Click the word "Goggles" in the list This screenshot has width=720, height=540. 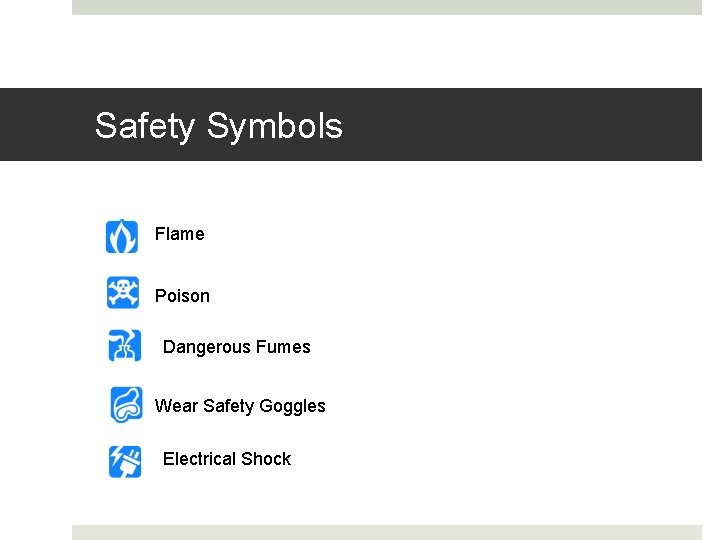(x=292, y=406)
